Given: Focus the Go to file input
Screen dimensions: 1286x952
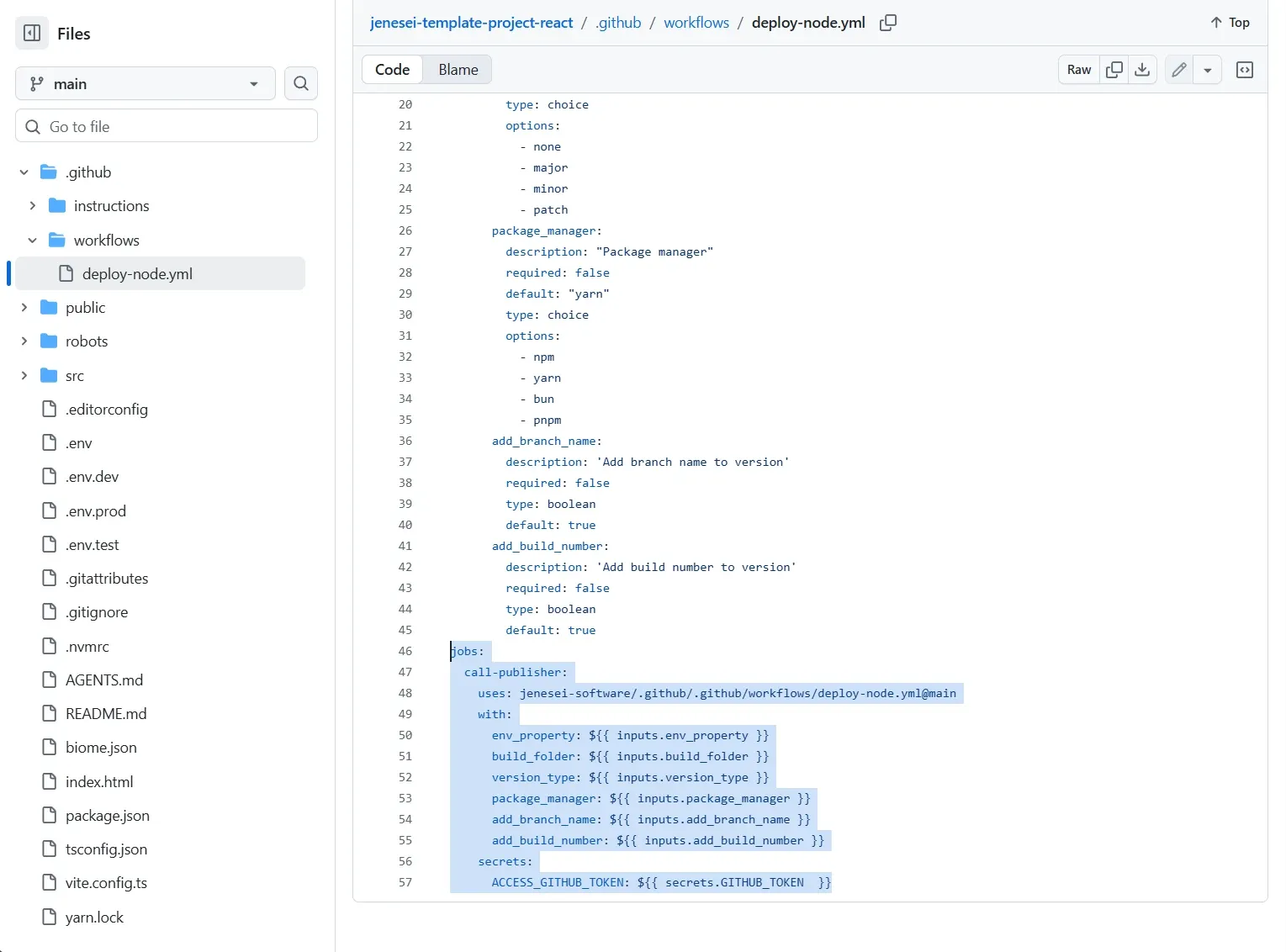Looking at the screenshot, I should (x=167, y=126).
